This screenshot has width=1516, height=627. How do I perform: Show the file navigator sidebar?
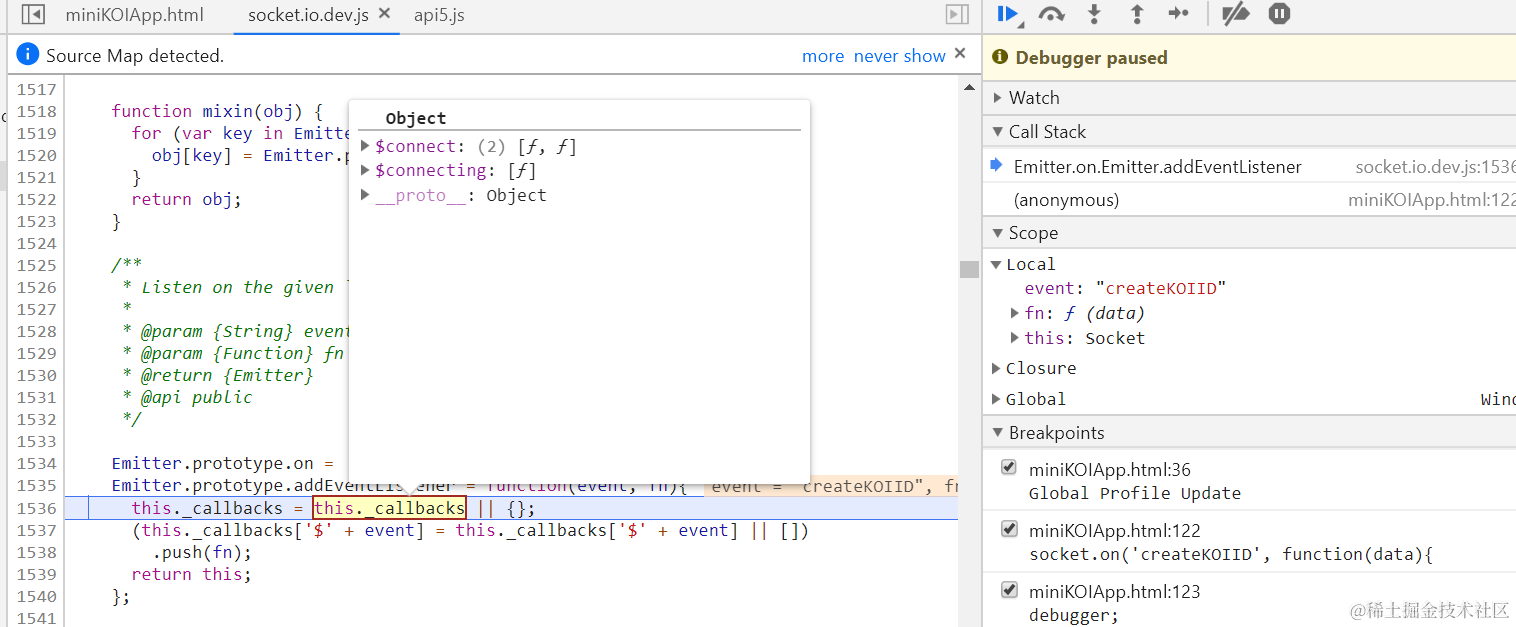pyautogui.click(x=33, y=15)
